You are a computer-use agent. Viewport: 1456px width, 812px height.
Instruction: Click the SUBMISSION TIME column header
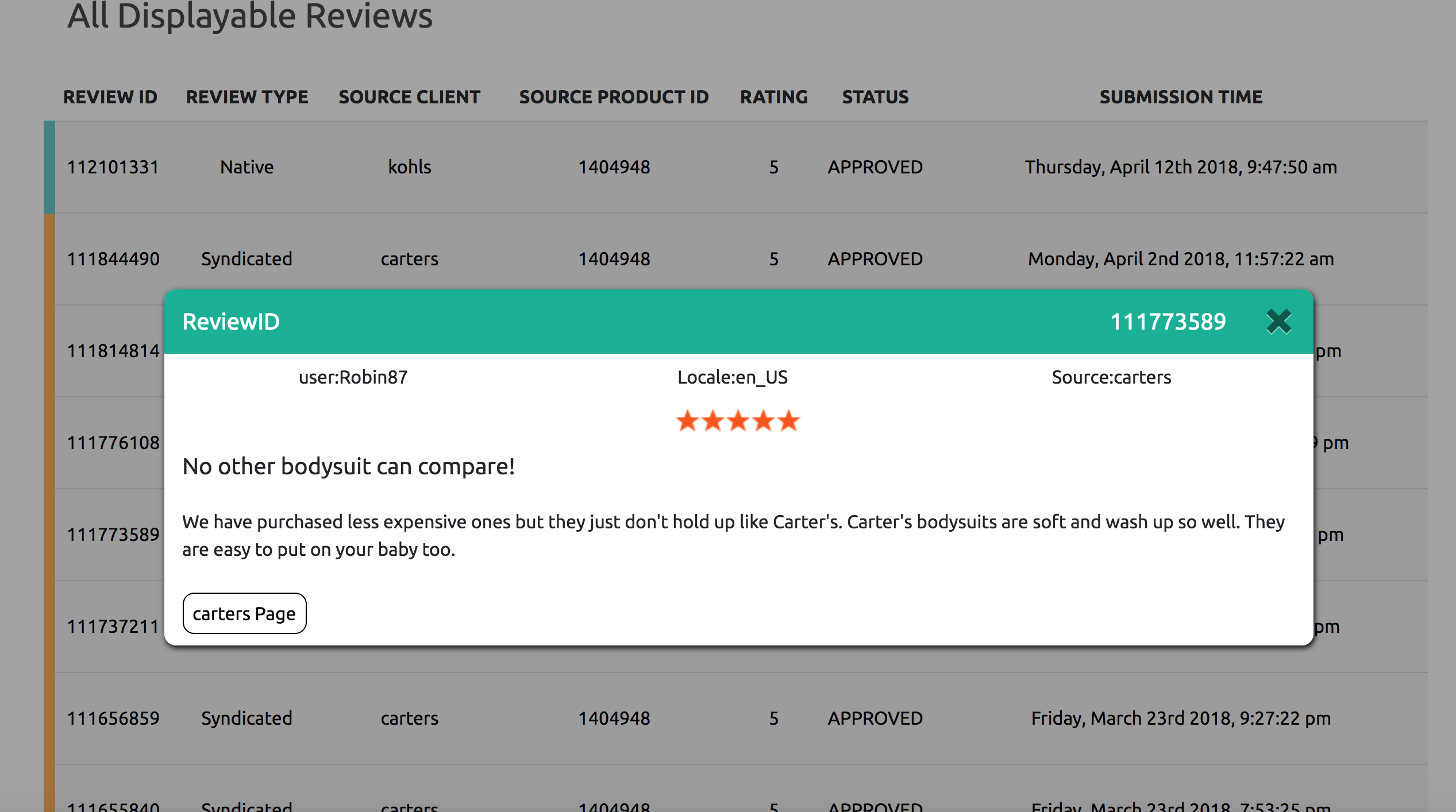pyautogui.click(x=1181, y=97)
